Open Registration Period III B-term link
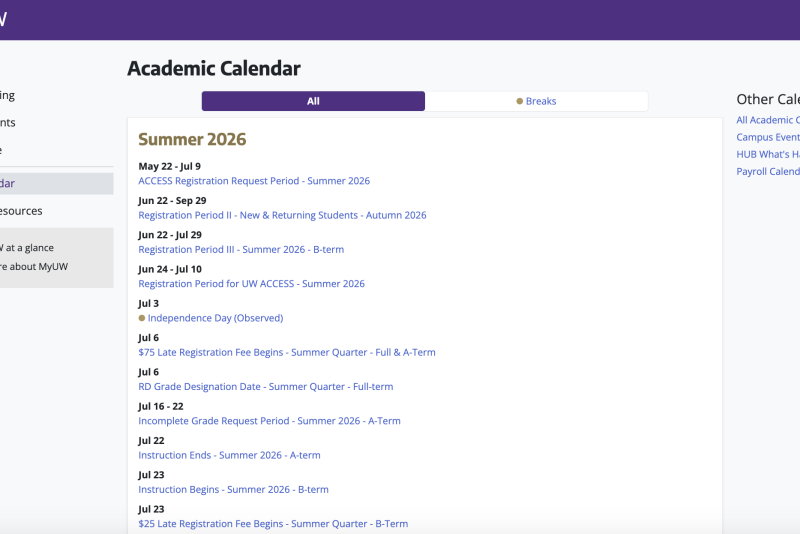The height and width of the screenshot is (534, 800). (x=241, y=249)
